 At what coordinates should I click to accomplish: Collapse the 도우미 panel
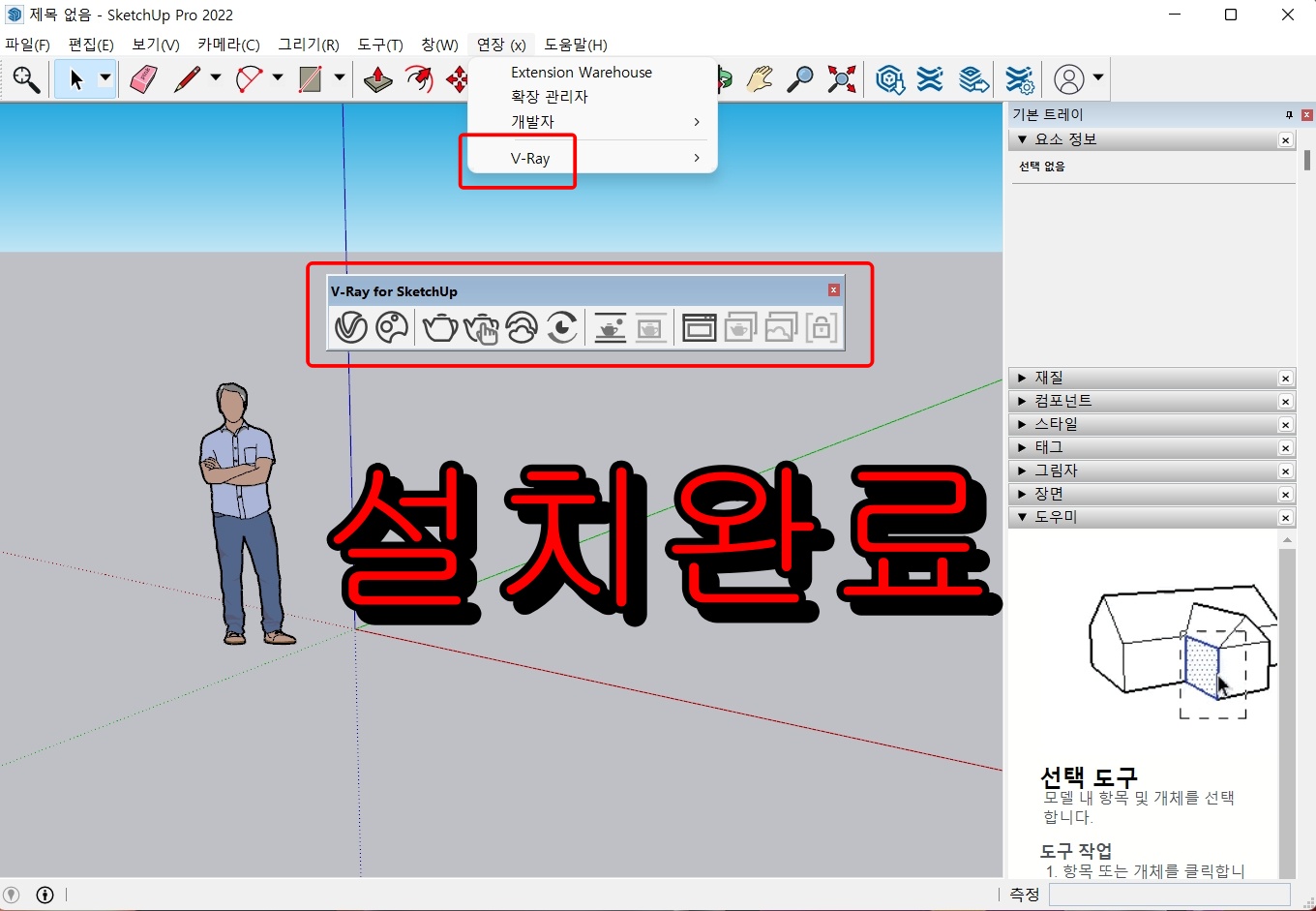pos(1022,517)
